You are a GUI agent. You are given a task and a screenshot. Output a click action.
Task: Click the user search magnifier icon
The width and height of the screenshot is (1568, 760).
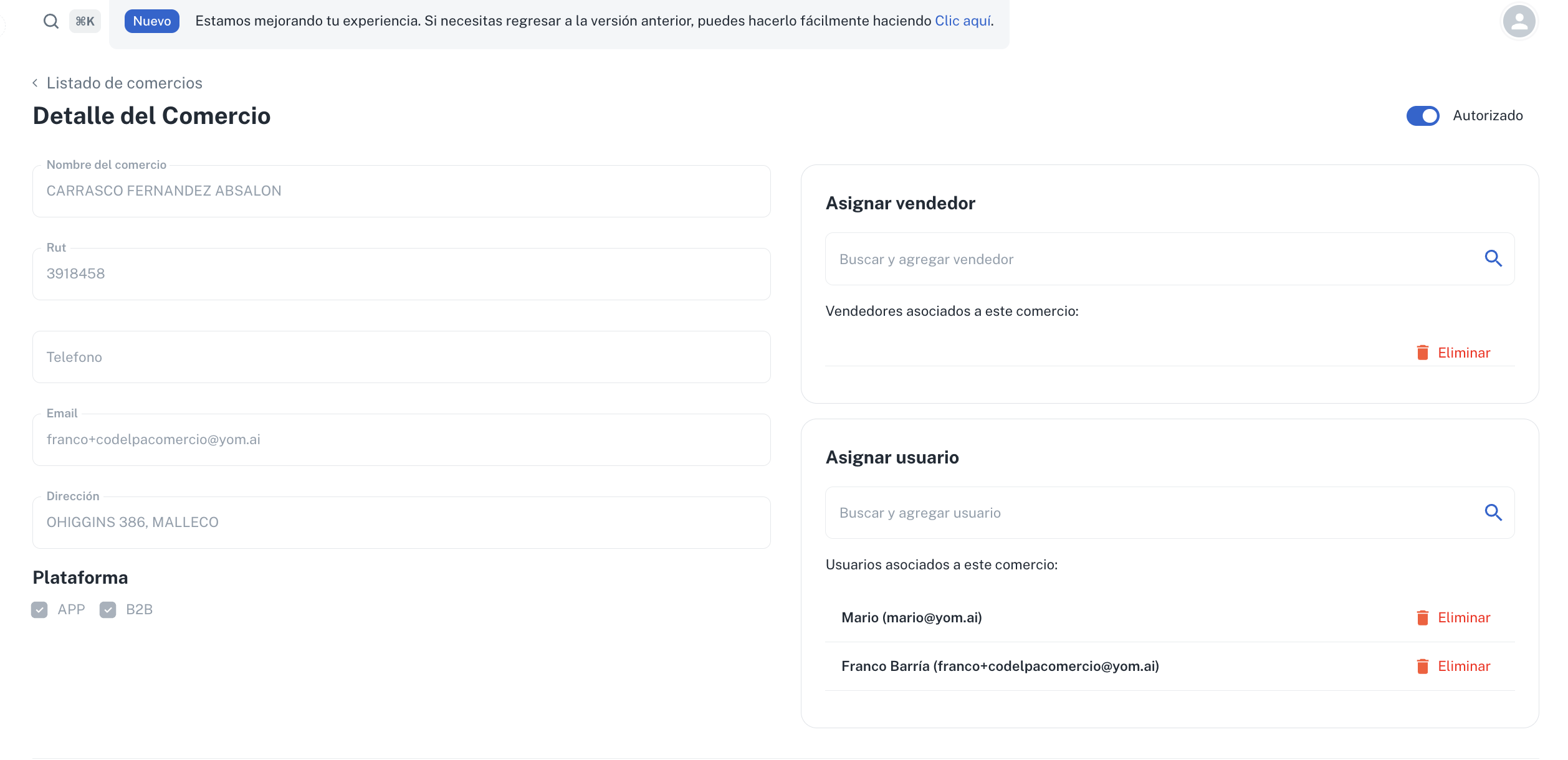[x=1493, y=513]
